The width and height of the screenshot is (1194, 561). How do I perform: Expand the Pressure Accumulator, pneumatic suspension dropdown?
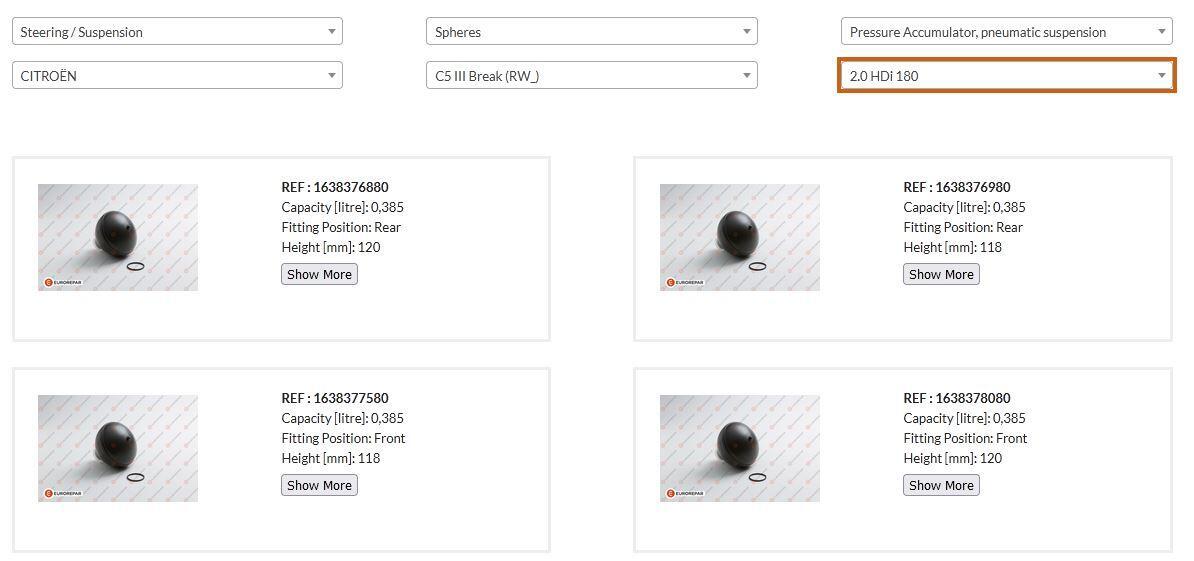[x=1007, y=32]
